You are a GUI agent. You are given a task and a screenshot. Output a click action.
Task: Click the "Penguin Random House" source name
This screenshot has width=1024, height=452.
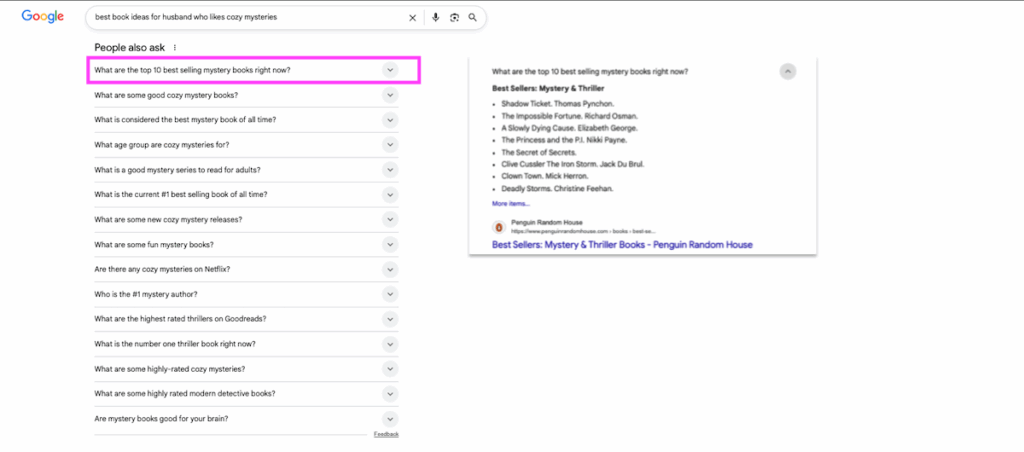[x=547, y=223]
